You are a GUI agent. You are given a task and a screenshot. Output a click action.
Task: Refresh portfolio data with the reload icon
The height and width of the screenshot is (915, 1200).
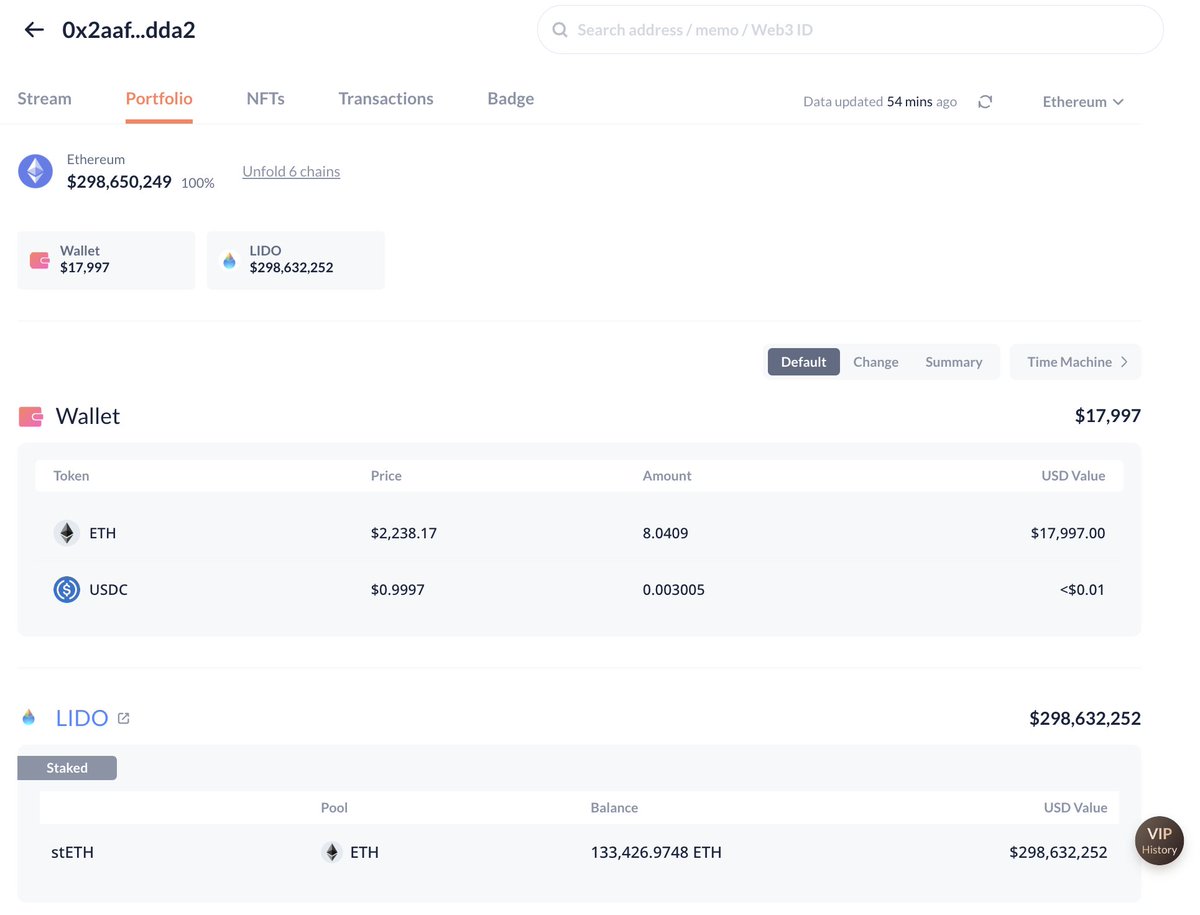(x=985, y=101)
